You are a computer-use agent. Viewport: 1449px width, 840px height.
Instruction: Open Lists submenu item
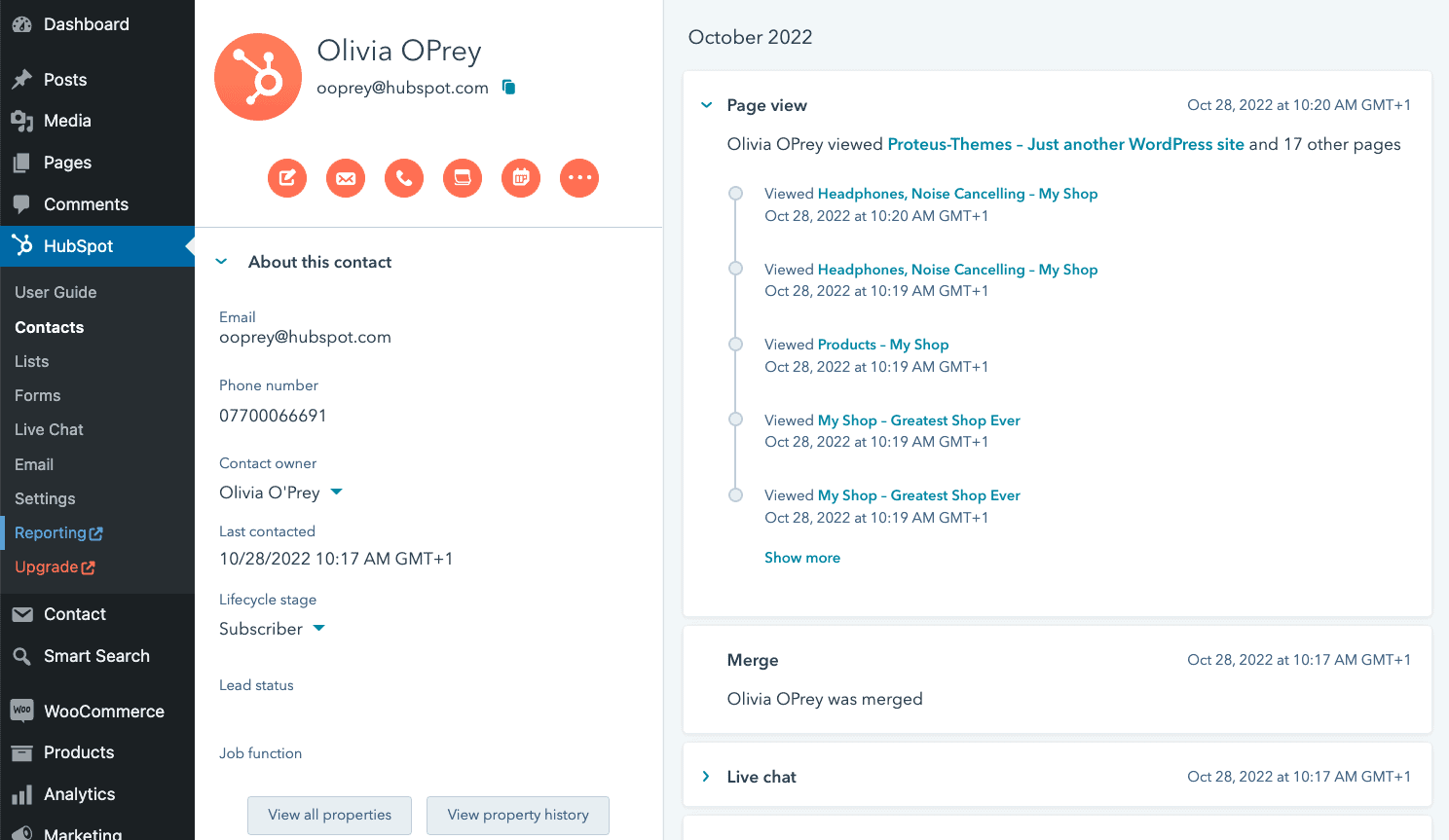(32, 361)
